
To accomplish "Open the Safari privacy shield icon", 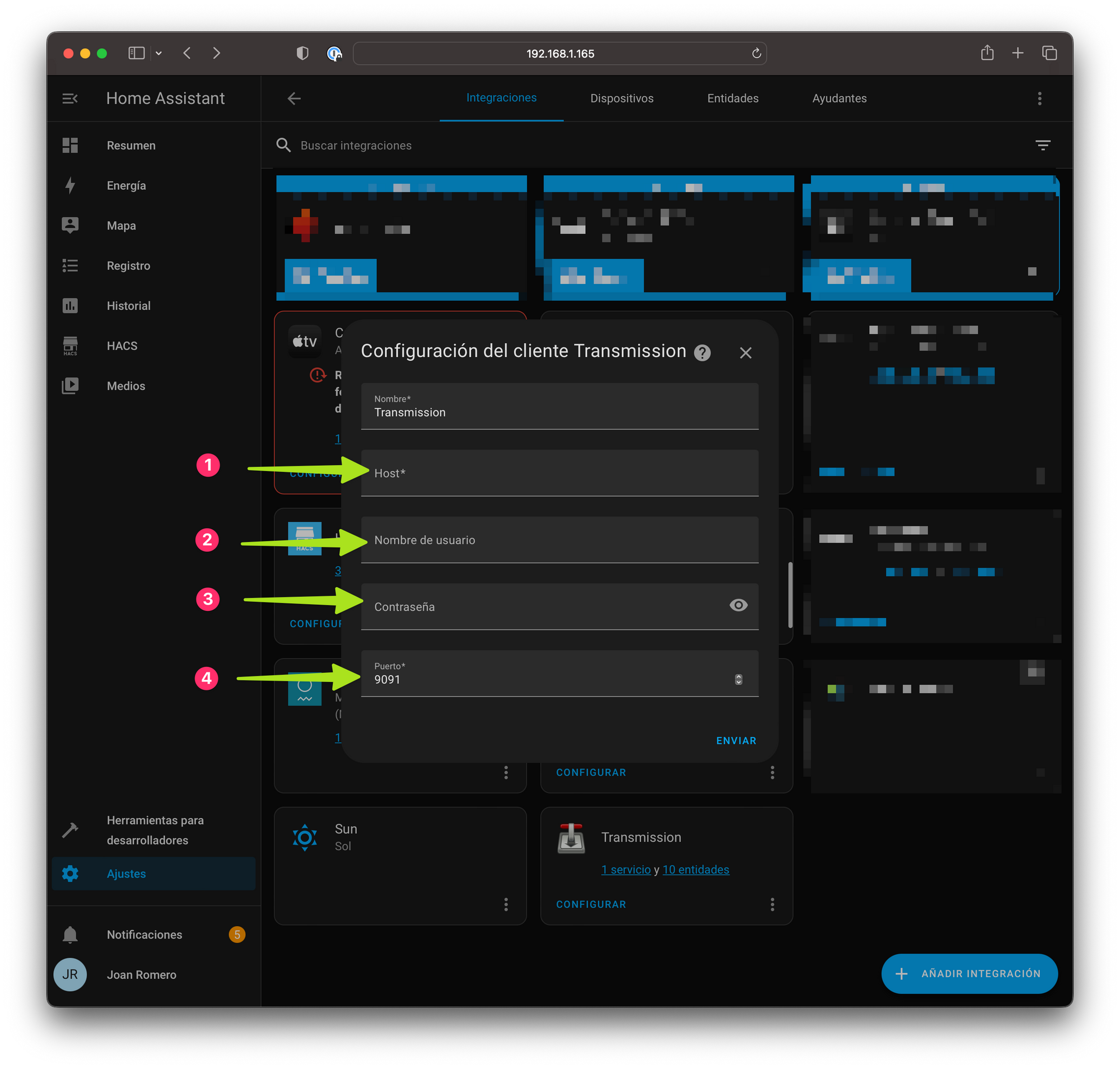I will (x=302, y=53).
